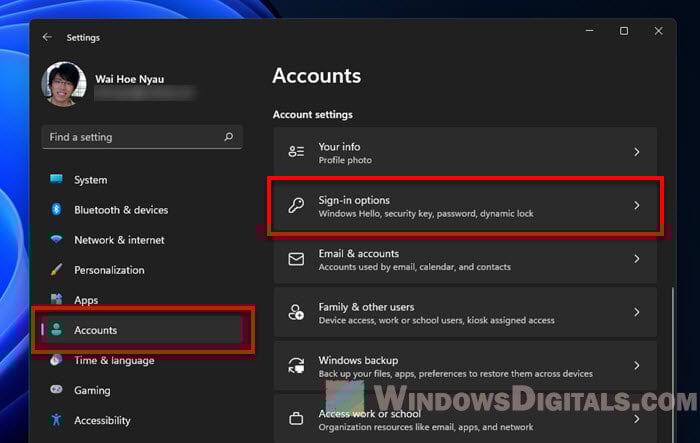Expand the Your info row chevron
This screenshot has height=443, width=700.
(x=637, y=152)
